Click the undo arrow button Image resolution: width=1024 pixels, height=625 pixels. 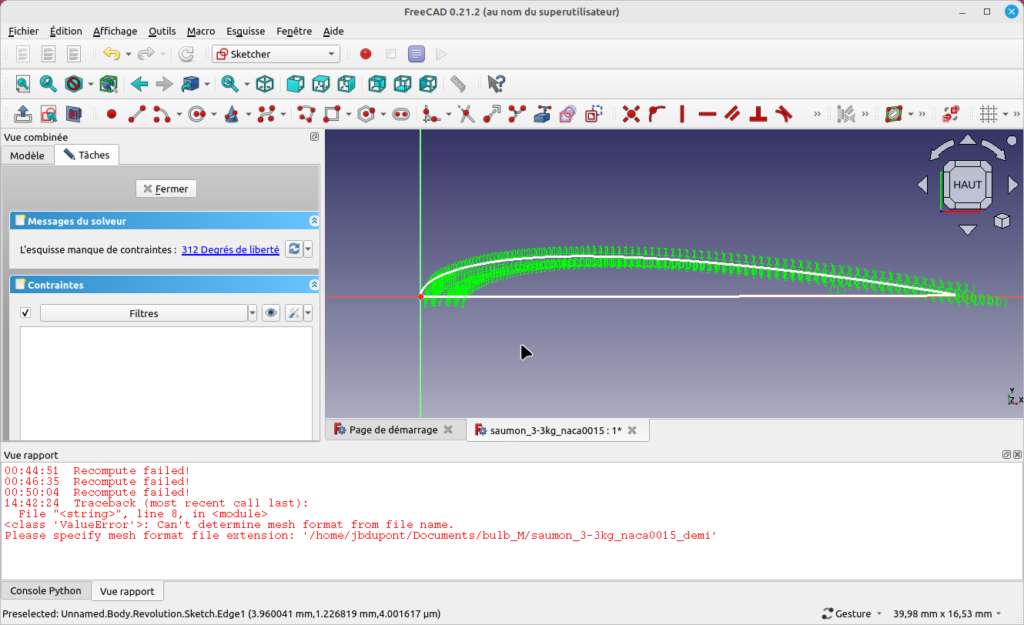point(112,54)
